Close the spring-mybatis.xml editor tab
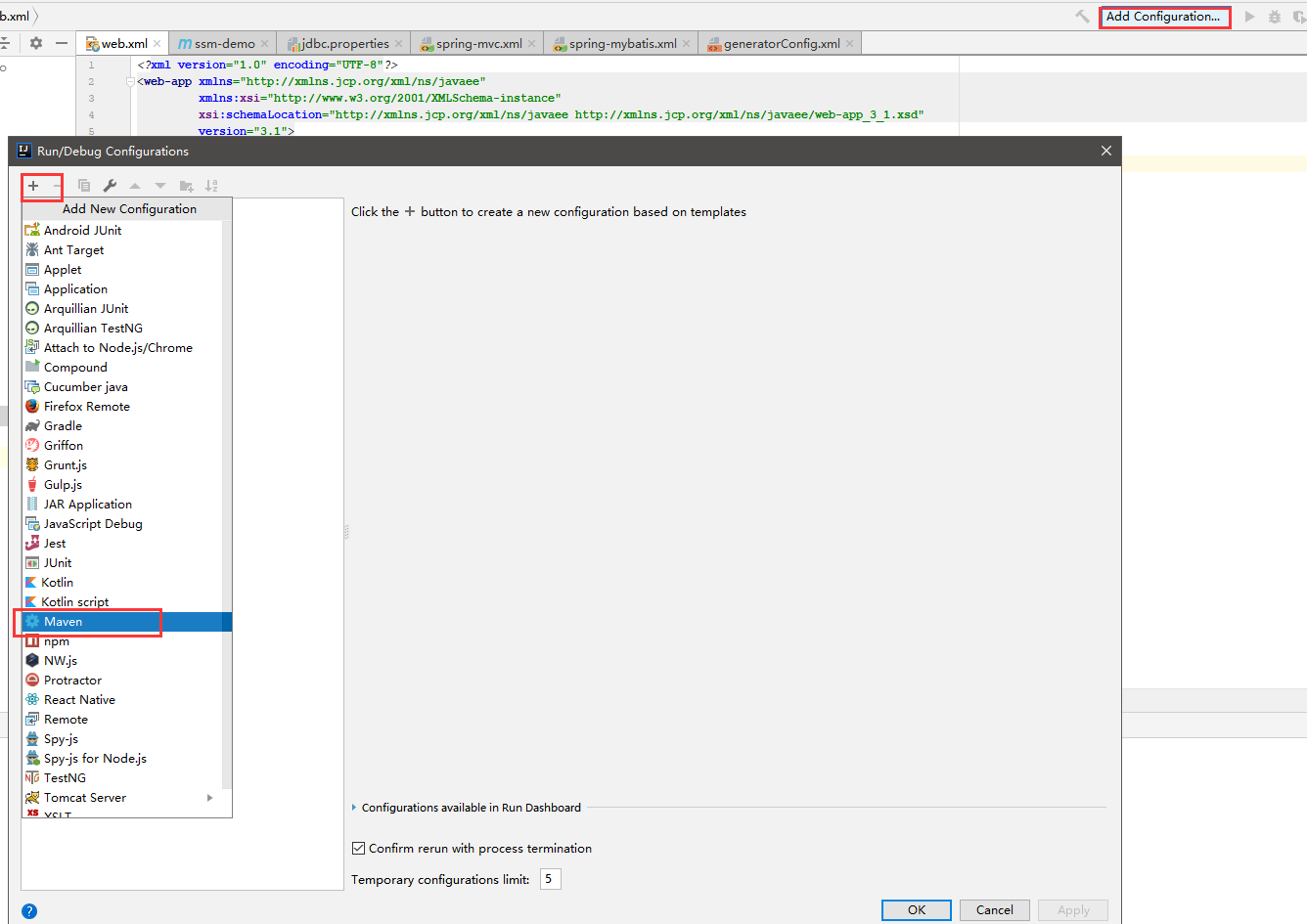This screenshot has height=924, width=1307. [686, 44]
